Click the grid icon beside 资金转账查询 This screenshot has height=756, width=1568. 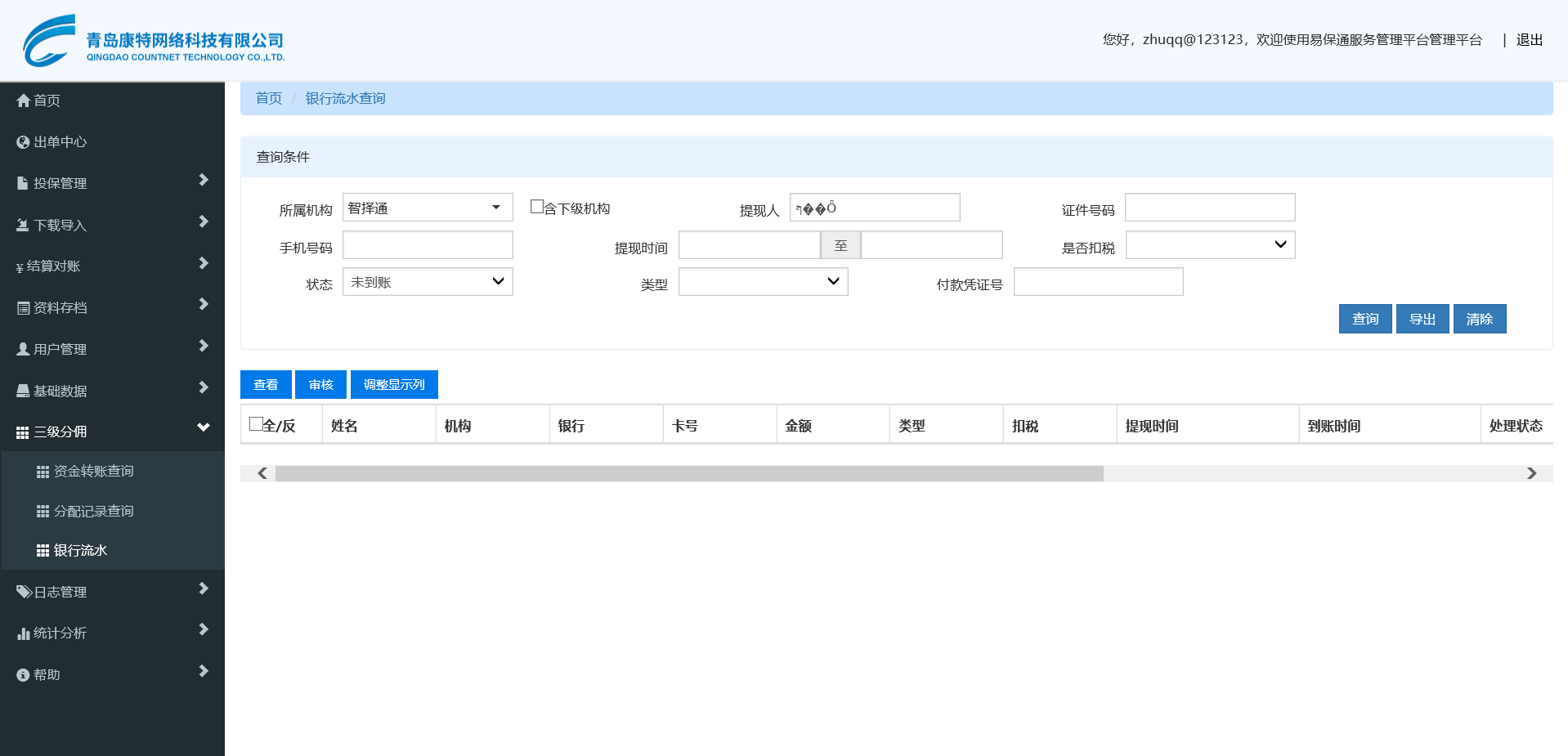[x=43, y=472]
